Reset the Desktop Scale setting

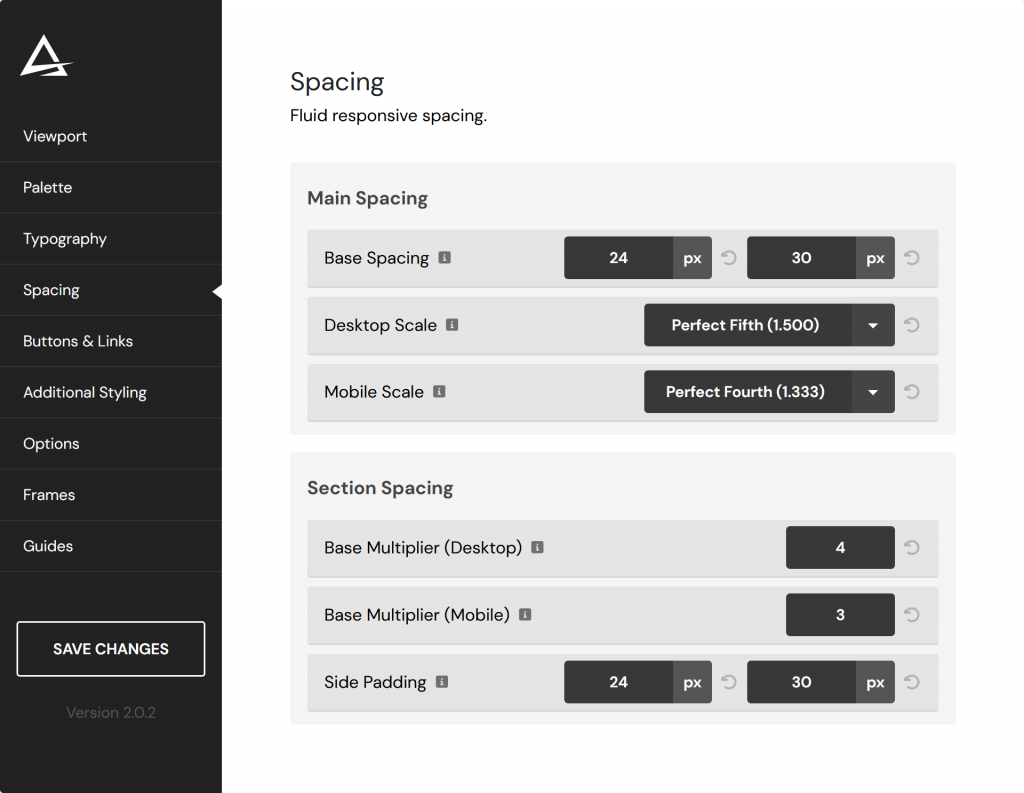point(911,325)
